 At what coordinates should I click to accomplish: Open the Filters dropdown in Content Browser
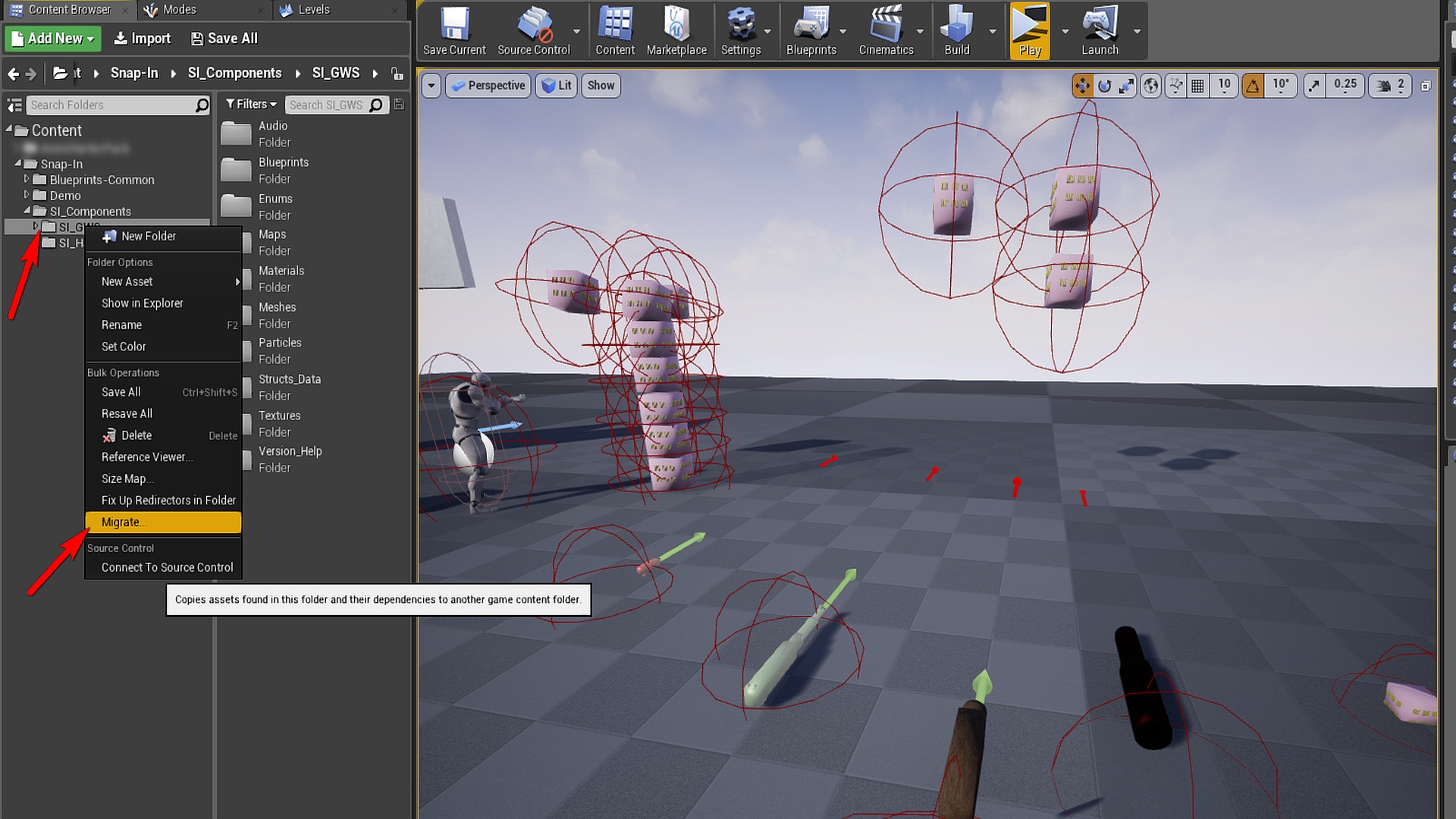point(251,104)
